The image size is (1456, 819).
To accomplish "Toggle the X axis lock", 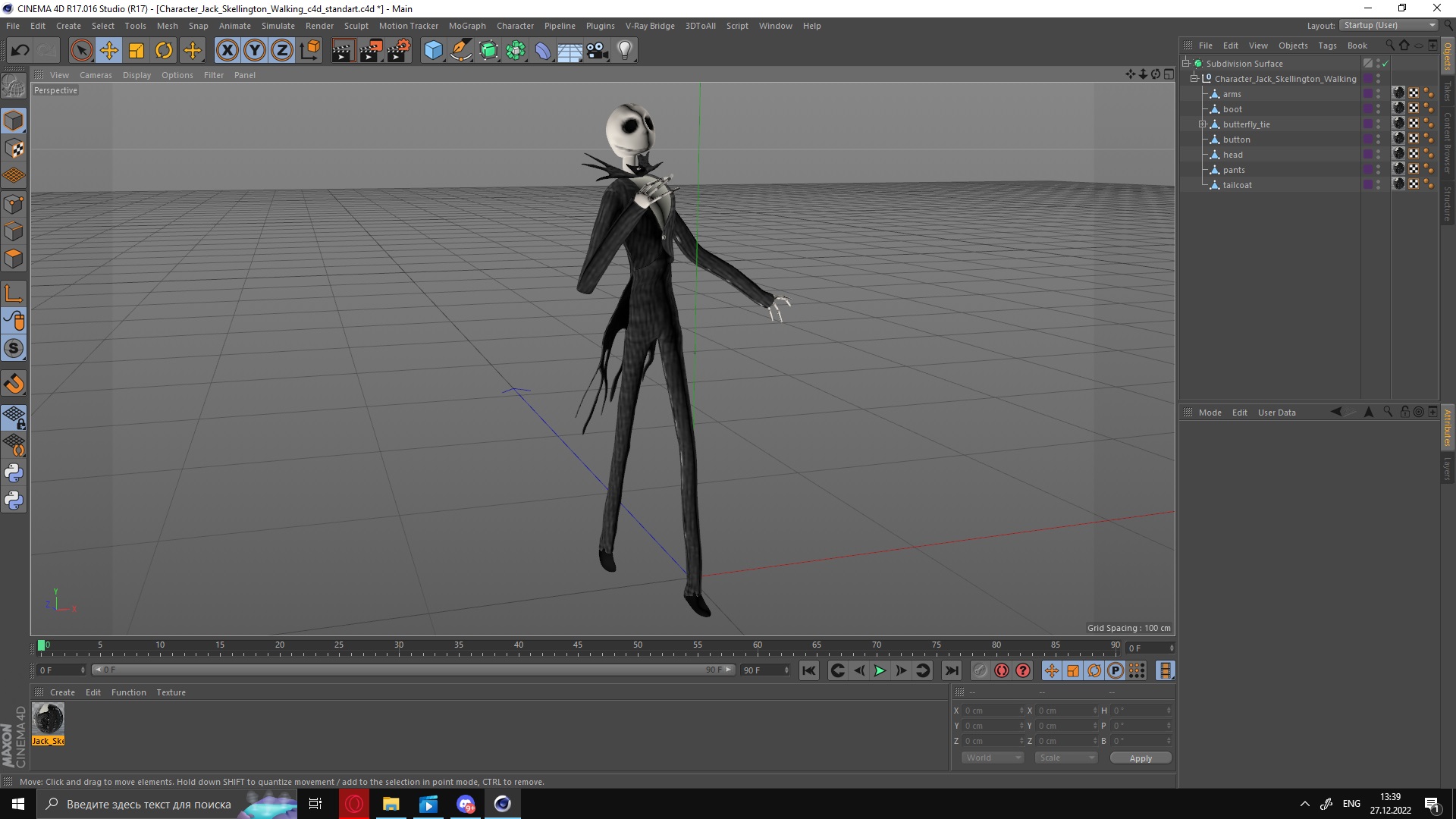I will 227,51.
